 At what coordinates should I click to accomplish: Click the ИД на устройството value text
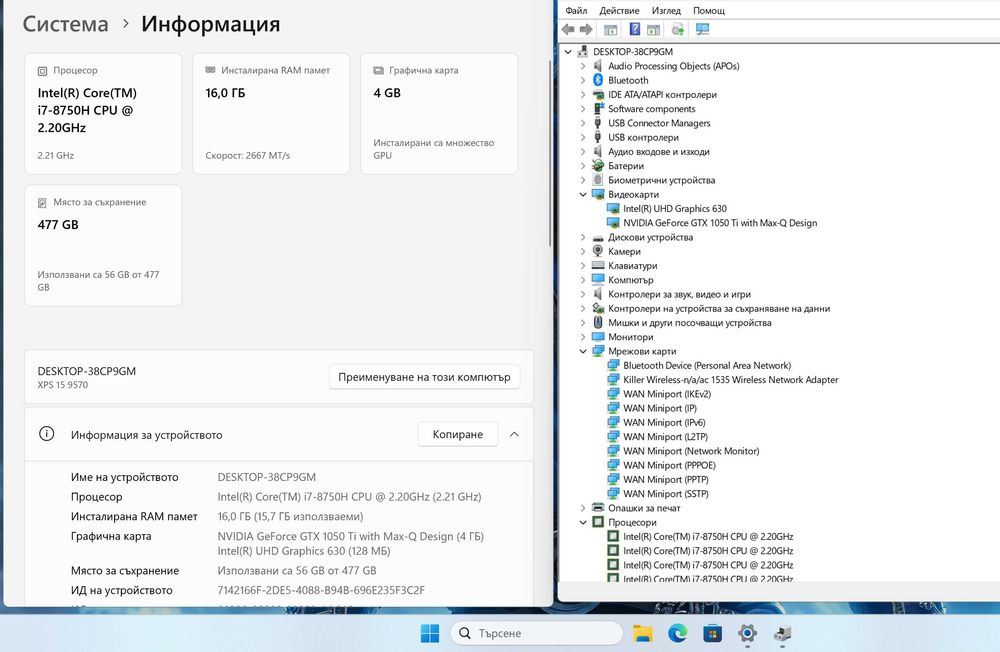(x=321, y=590)
